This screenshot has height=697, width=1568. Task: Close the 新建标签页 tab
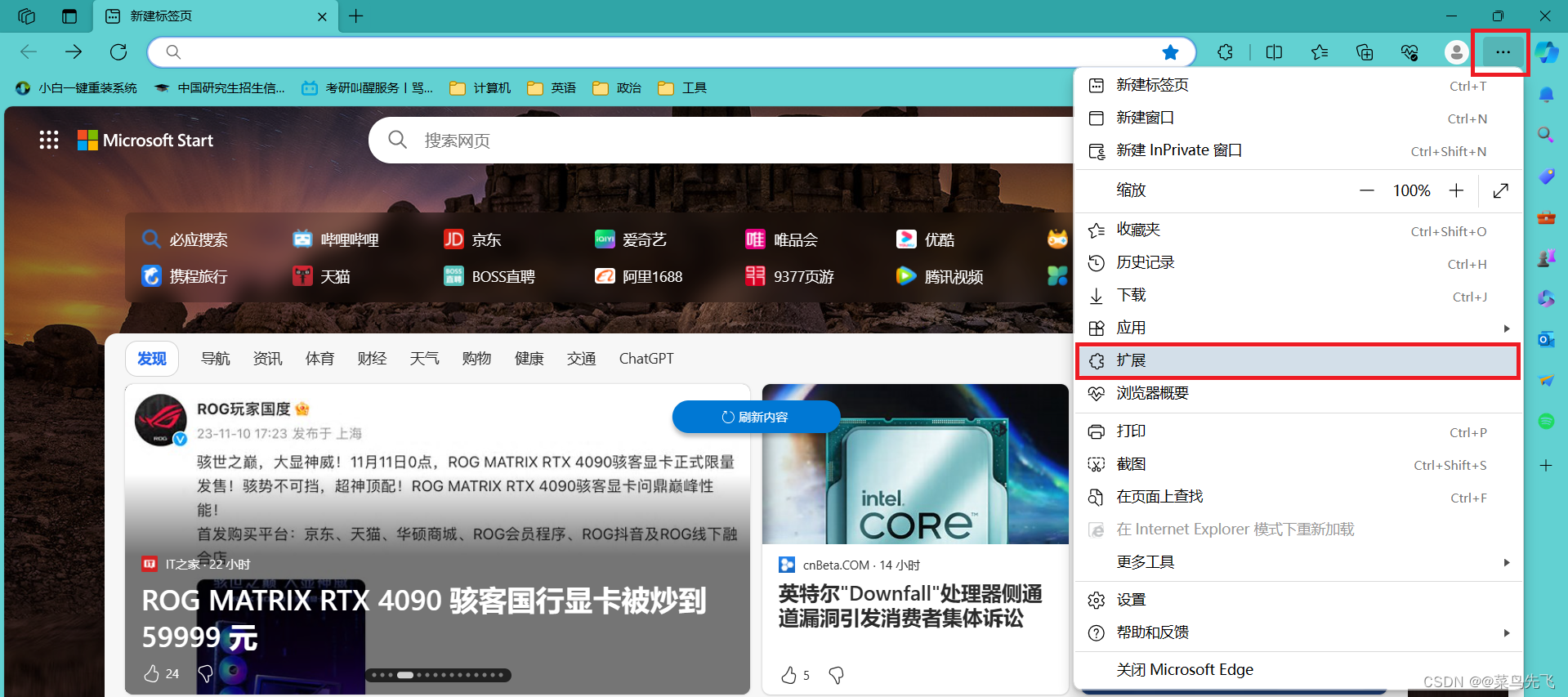click(x=322, y=16)
